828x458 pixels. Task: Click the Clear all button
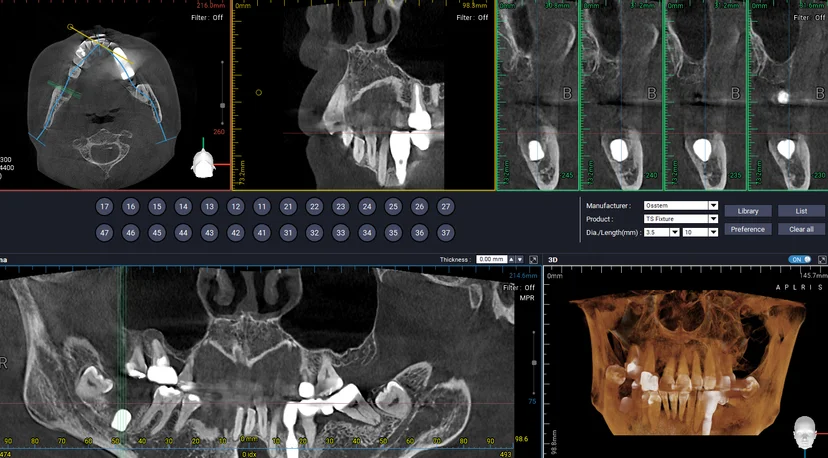click(801, 229)
